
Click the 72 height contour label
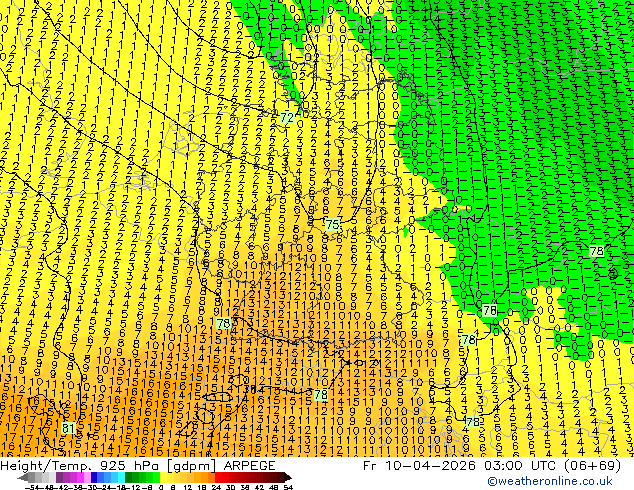[287, 118]
